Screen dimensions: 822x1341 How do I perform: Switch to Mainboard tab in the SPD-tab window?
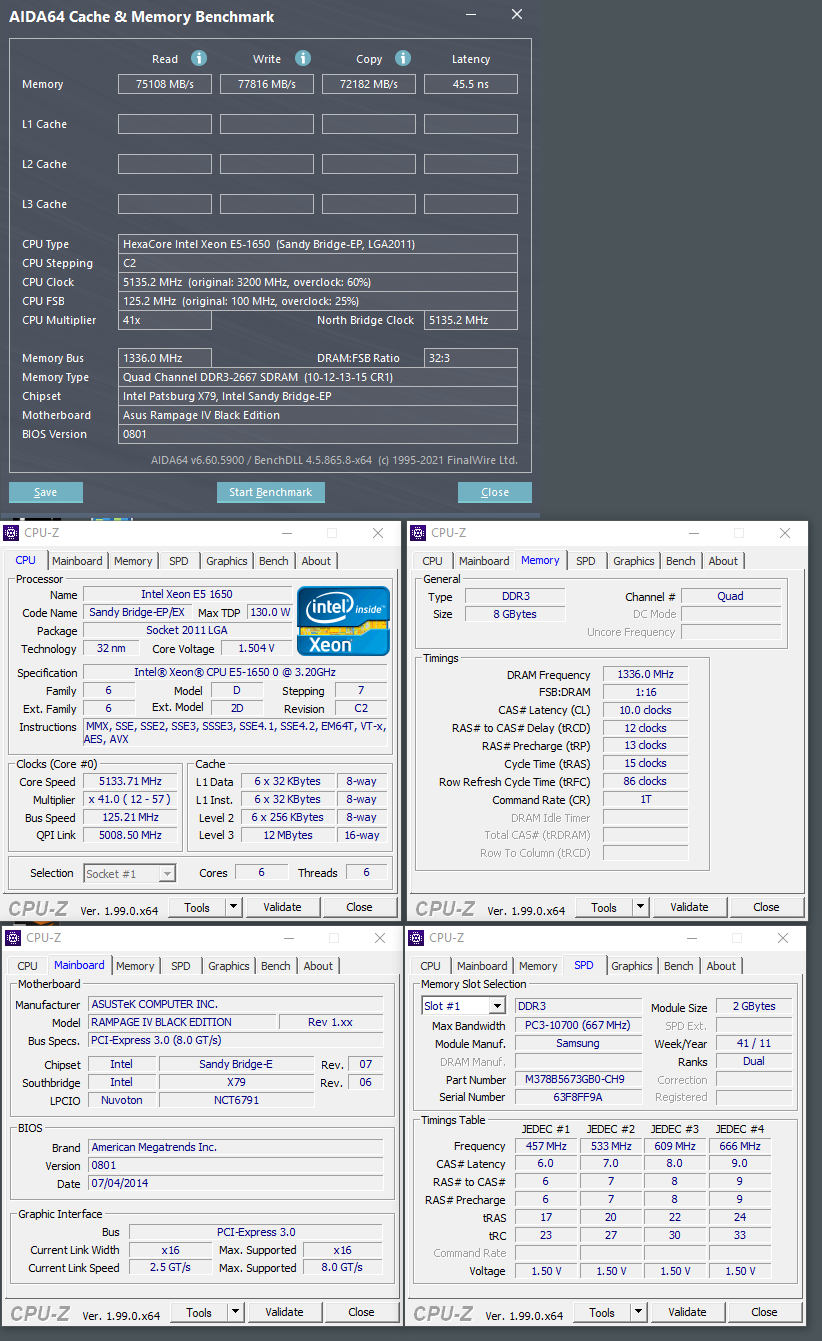point(482,966)
